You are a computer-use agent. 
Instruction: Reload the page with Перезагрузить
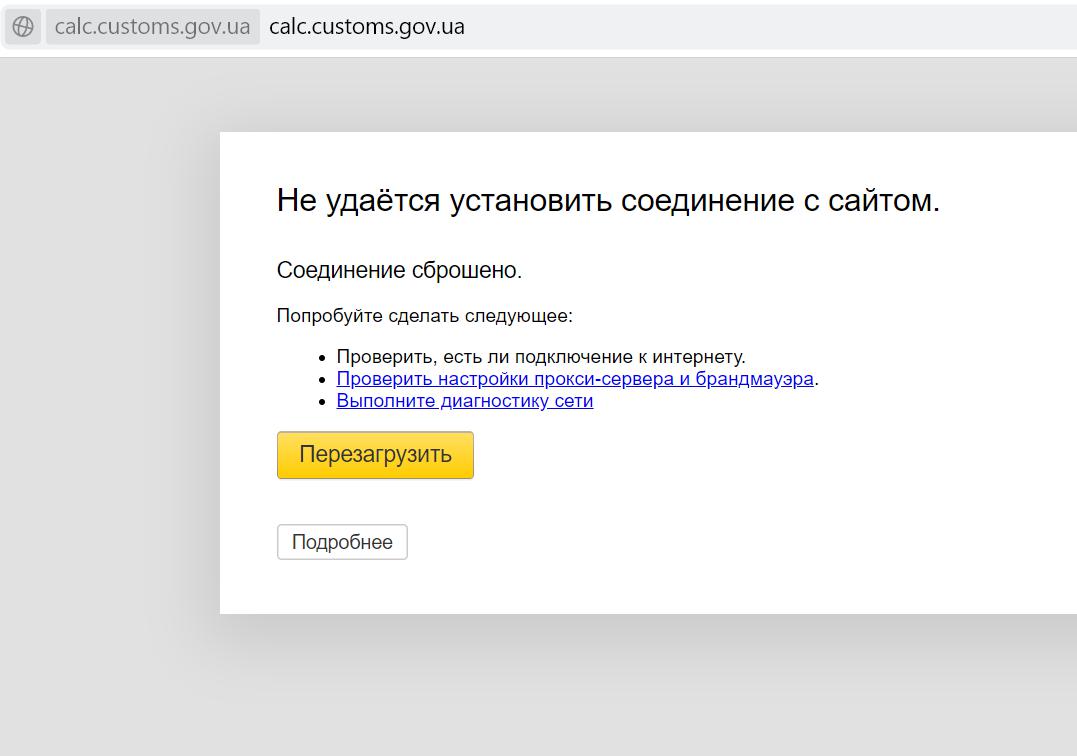375,454
